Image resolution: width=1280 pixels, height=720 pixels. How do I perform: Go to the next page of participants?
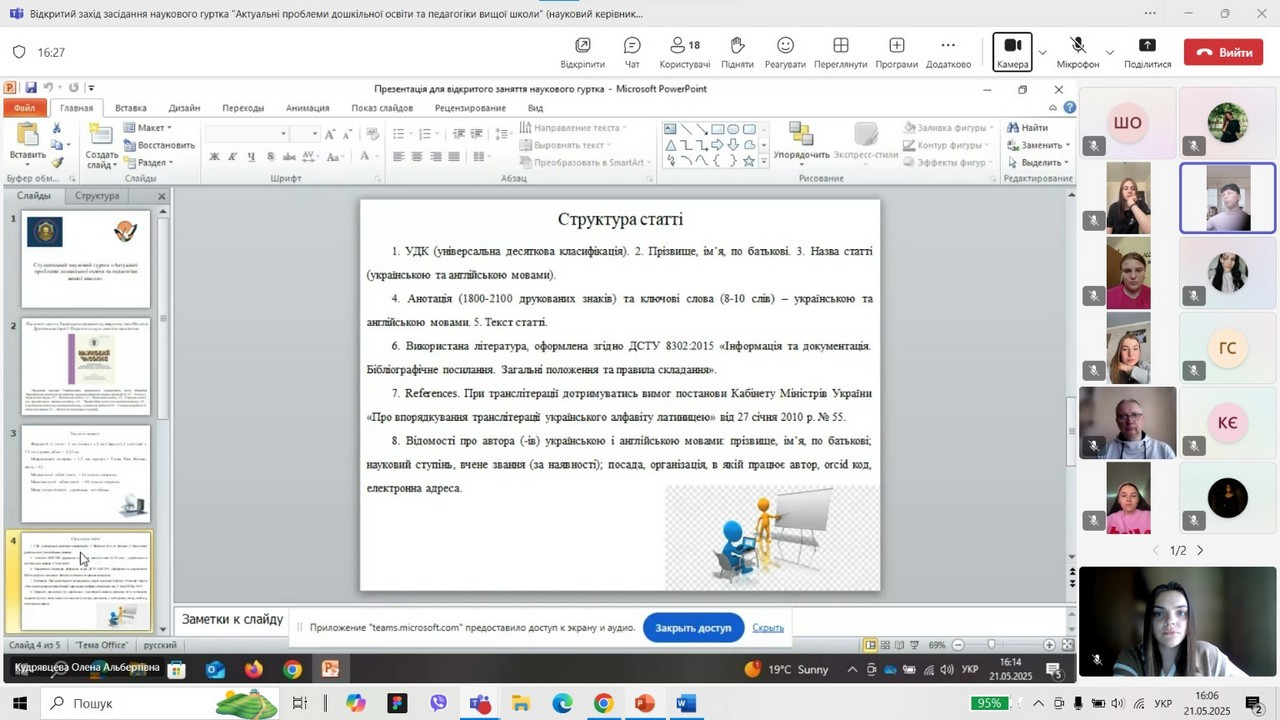point(1200,551)
